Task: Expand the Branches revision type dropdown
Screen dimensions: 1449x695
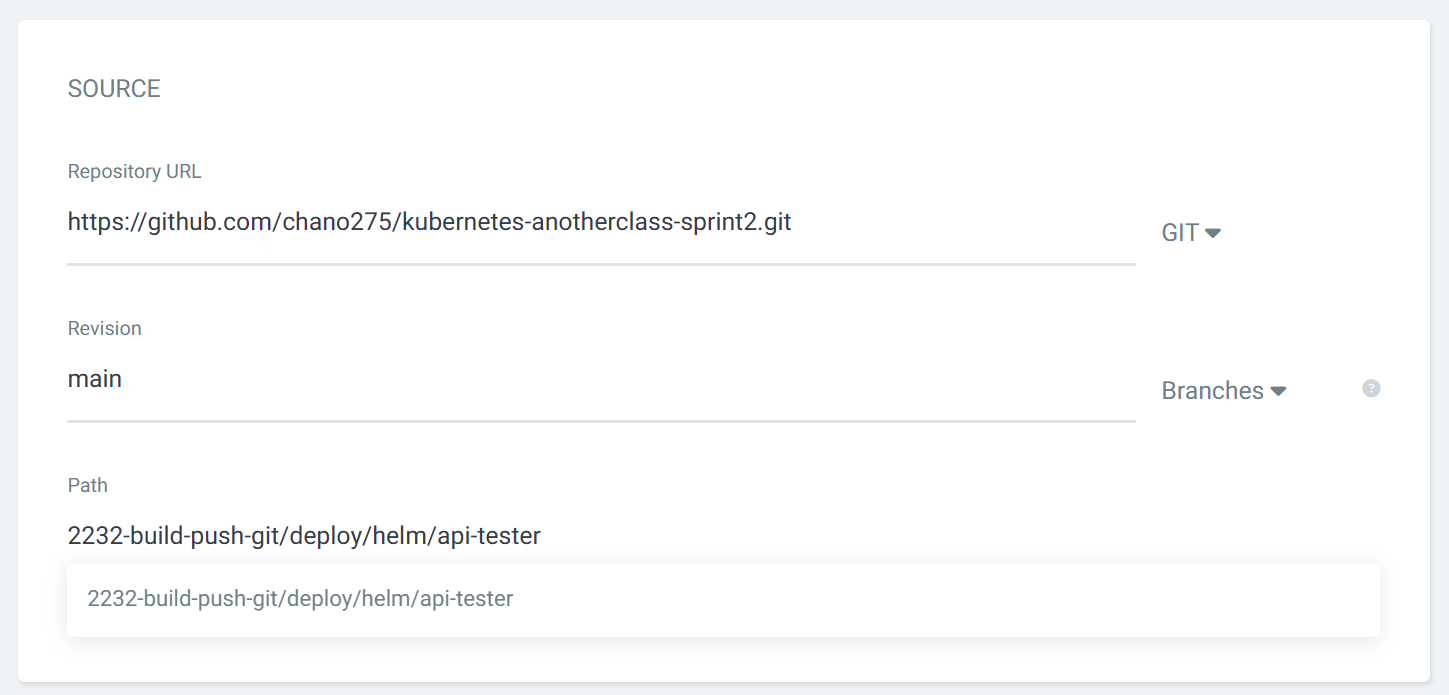Action: pos(1222,391)
